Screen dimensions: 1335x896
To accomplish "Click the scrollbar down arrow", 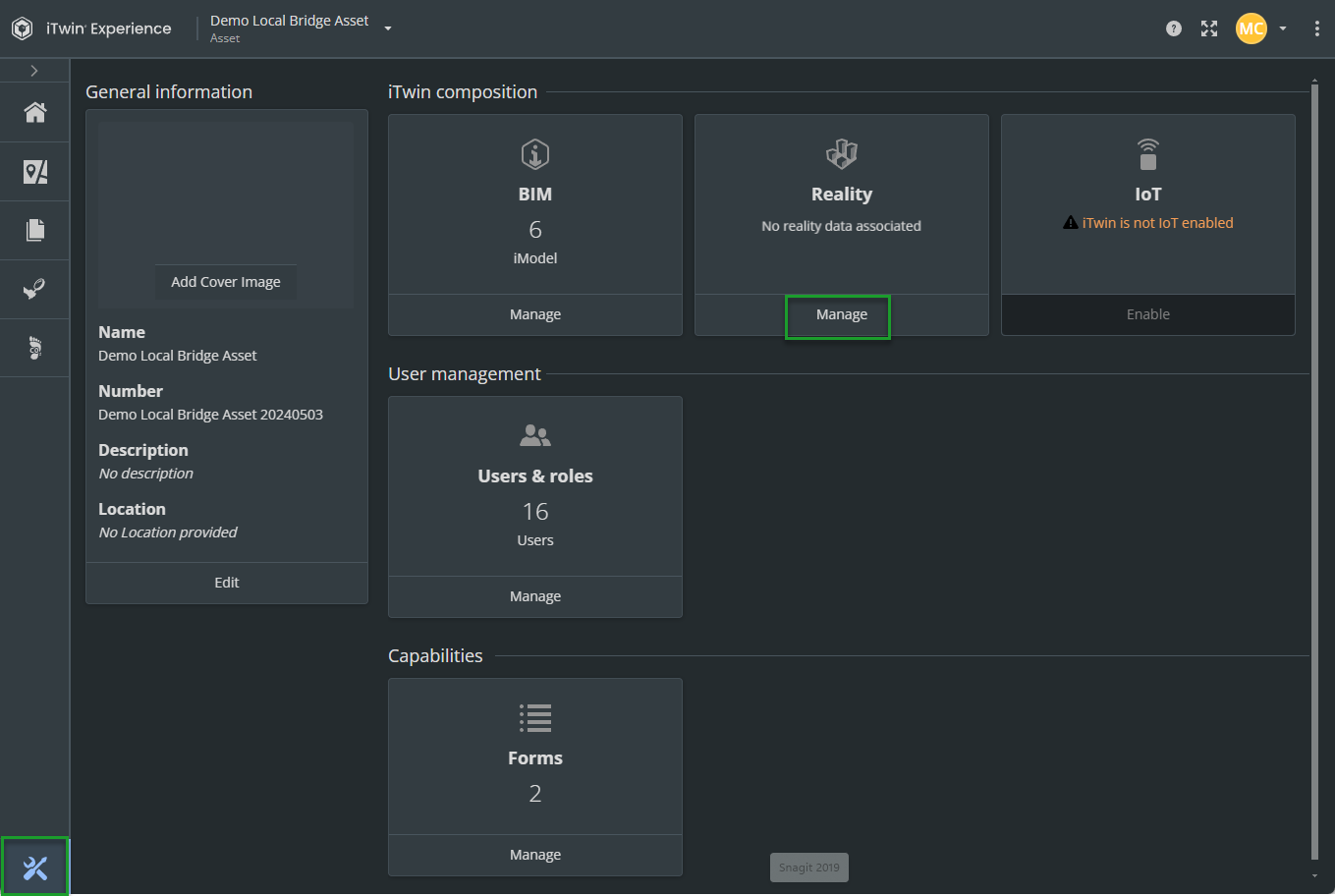I will 1315,875.
